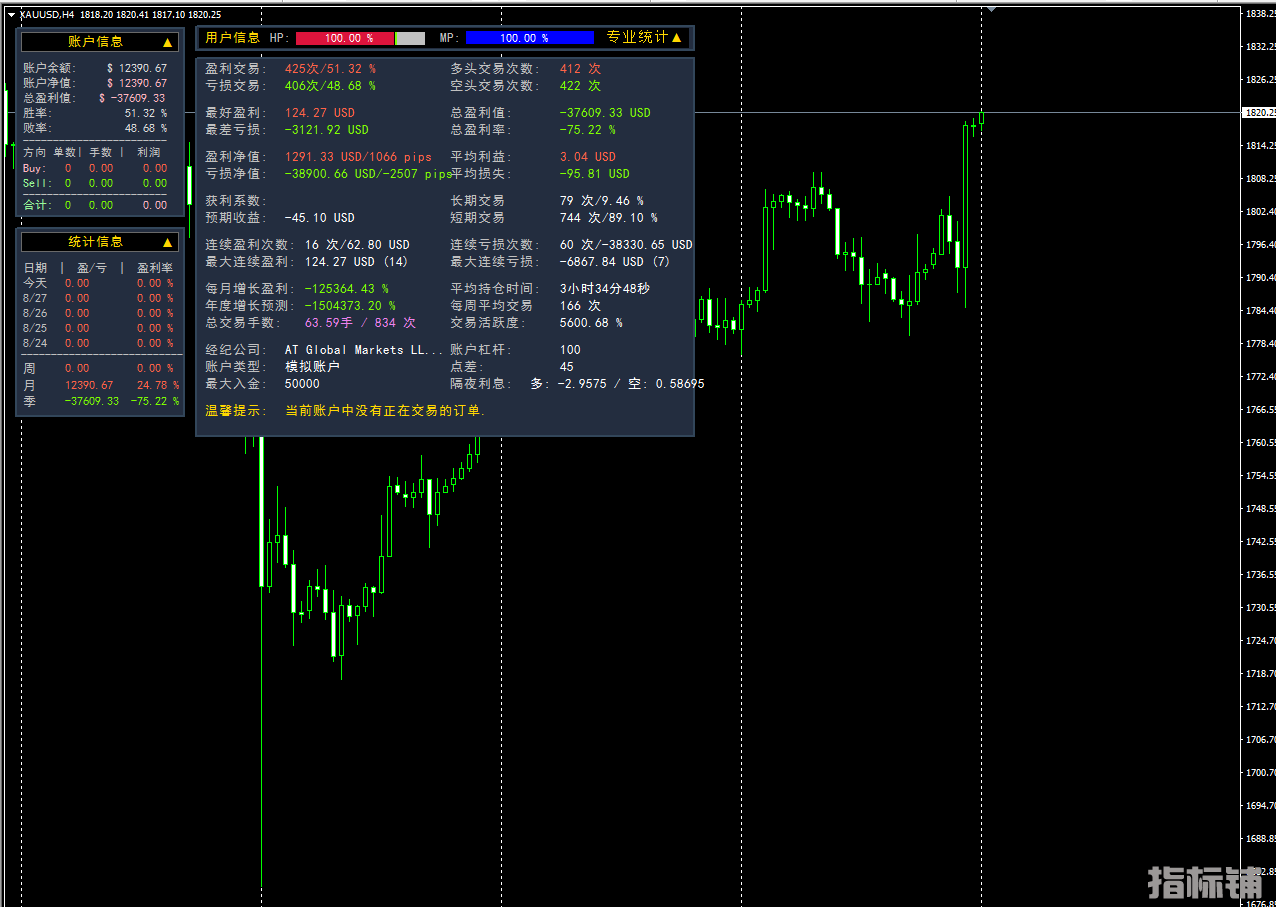
Task: Click the 指标铺 watermark logo
Action: click(1205, 882)
